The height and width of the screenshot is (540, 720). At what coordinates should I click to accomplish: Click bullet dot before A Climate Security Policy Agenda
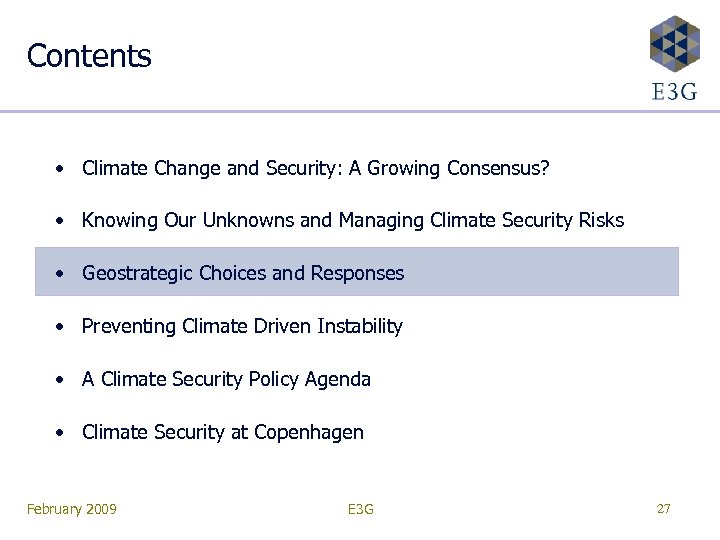tap(62, 379)
